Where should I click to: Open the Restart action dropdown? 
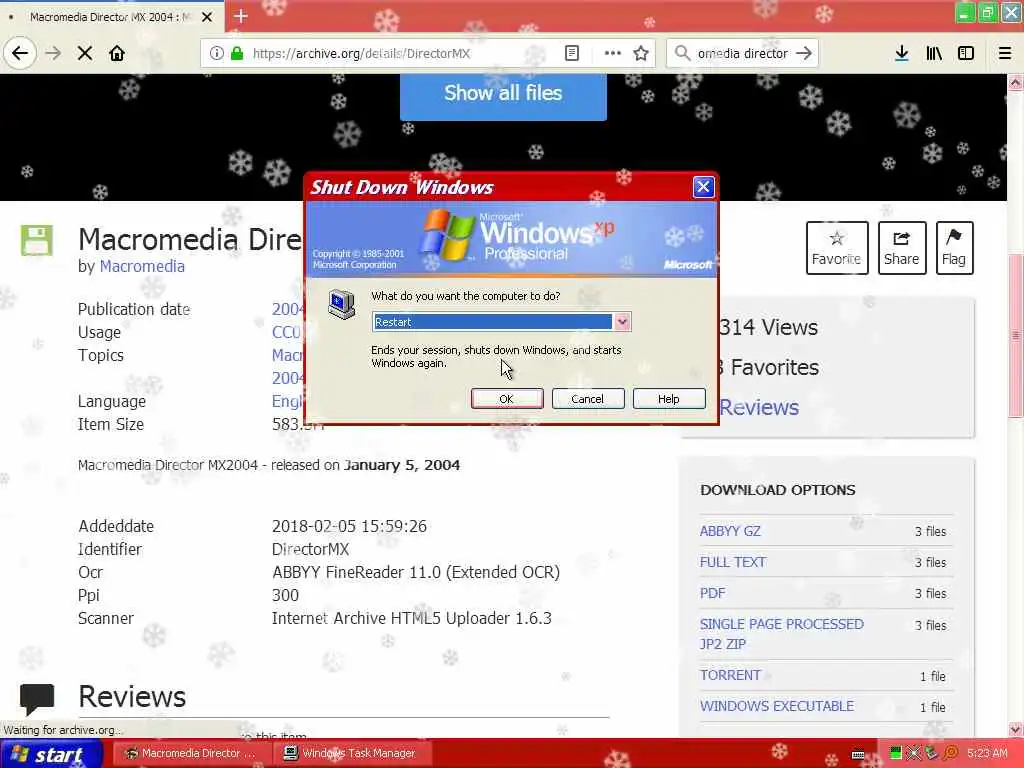pos(622,321)
